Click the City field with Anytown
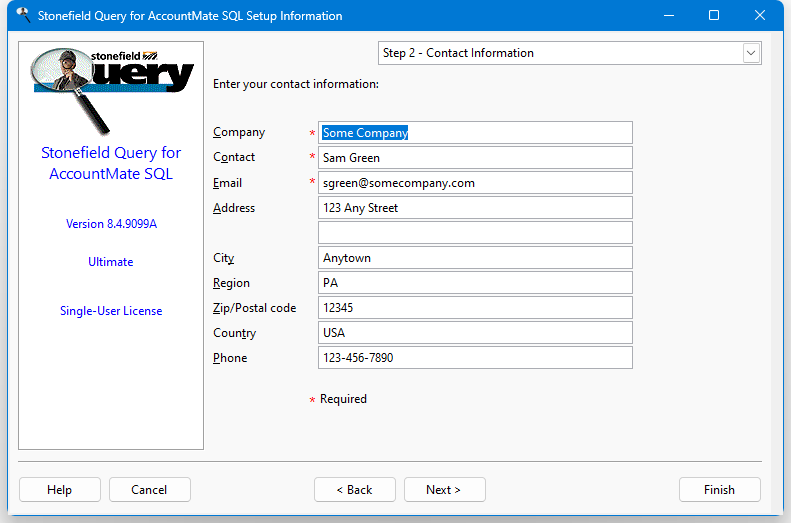This screenshot has width=791, height=523. coord(475,258)
